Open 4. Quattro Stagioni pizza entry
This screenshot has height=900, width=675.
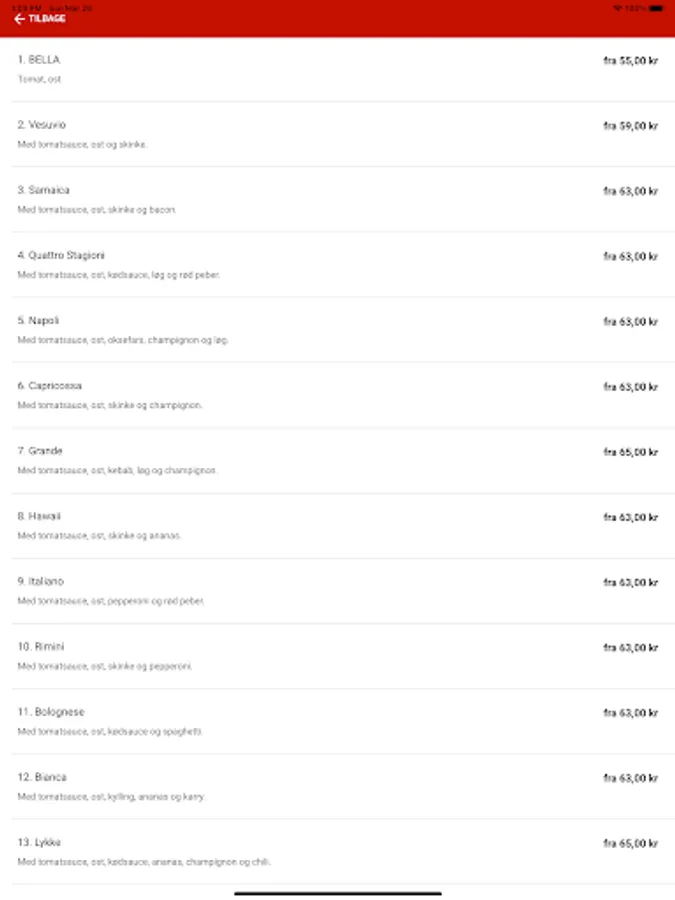tap(338, 265)
